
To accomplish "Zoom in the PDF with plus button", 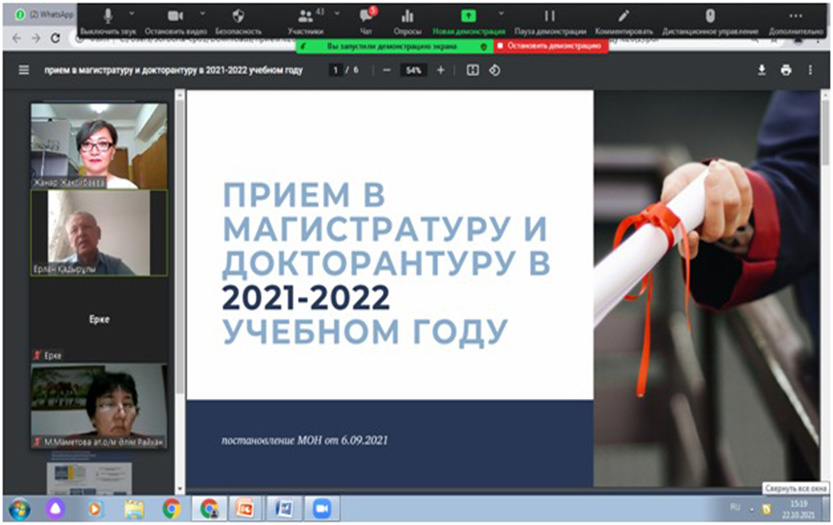I will (440, 71).
